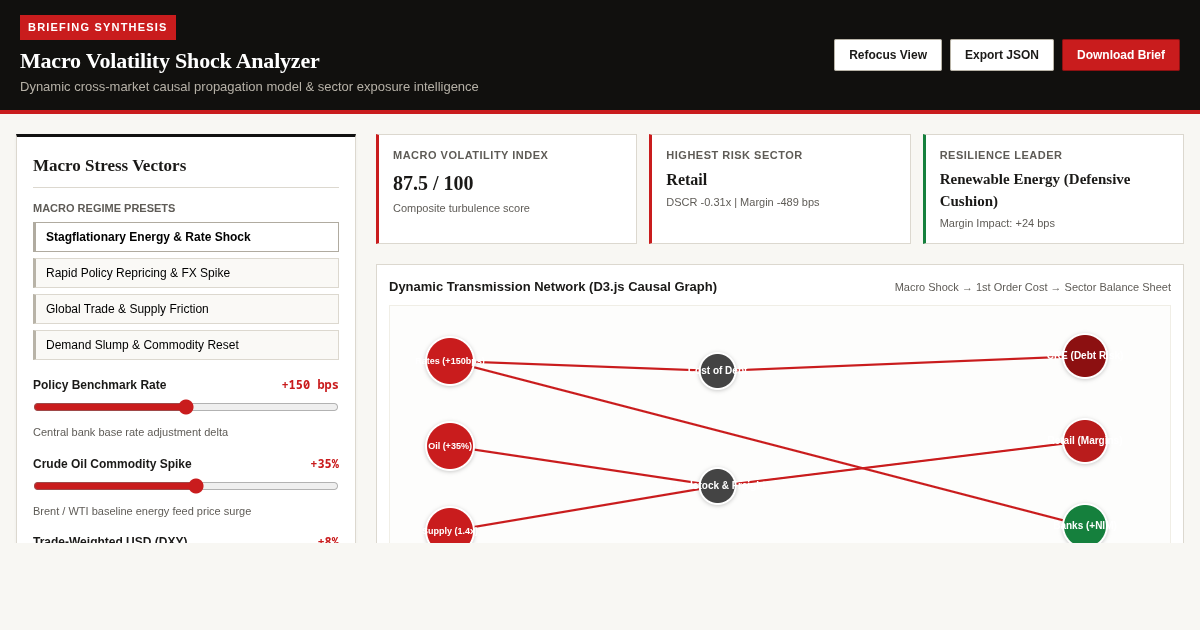The image size is (1200, 630).
Task: Pick Demand Slump & Commodity Reset preset
Action: coord(186,345)
